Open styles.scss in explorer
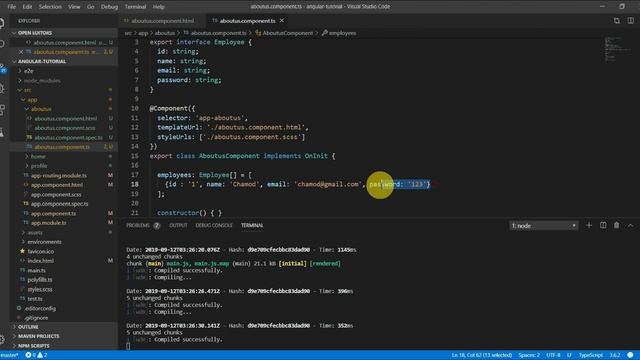Viewport: 640px width, 360px height. click(40, 289)
